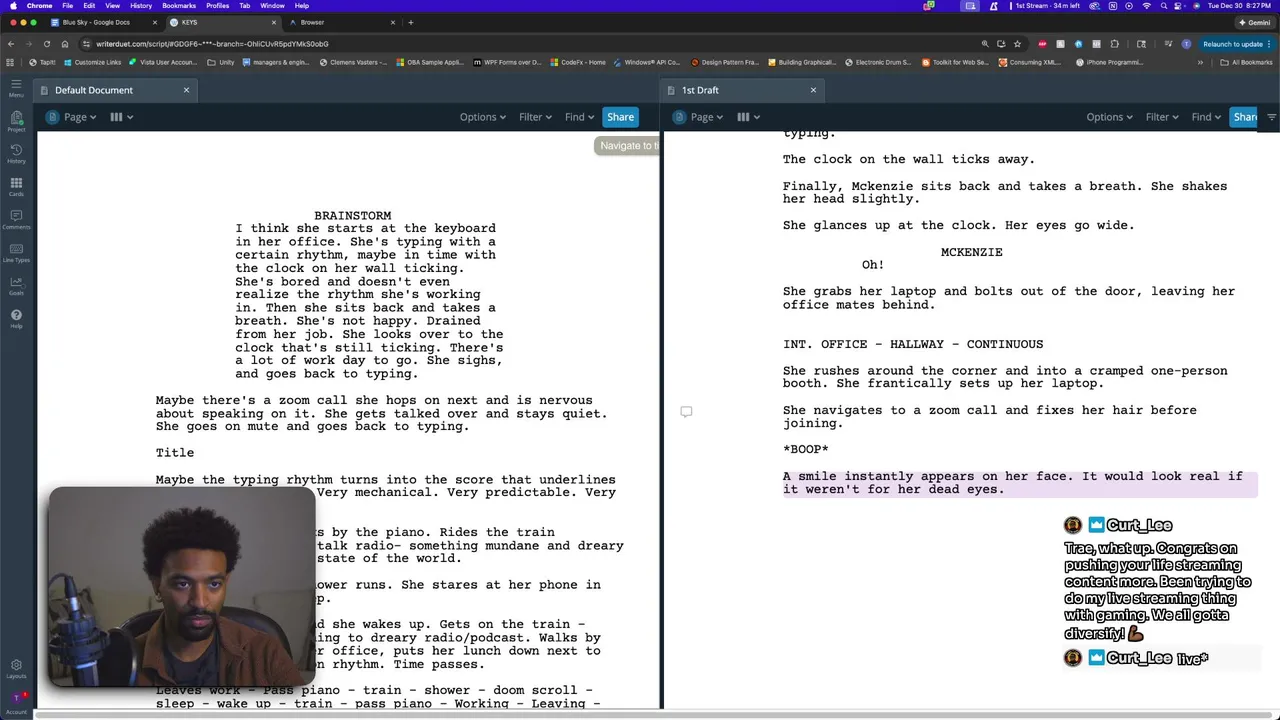
Task: Open the Project sidebar icon
Action: pos(16,122)
